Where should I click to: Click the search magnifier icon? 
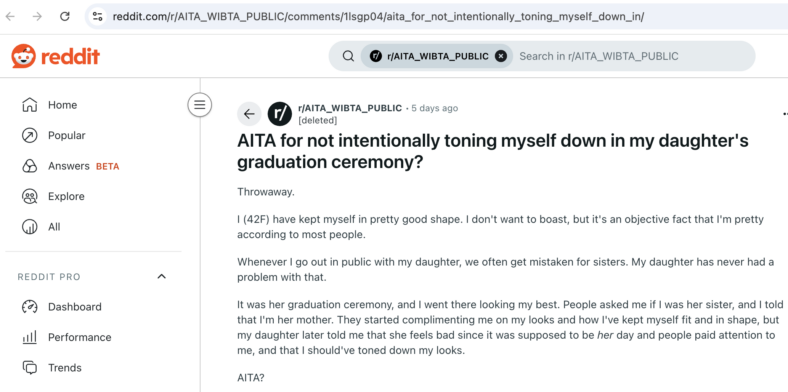(x=348, y=56)
